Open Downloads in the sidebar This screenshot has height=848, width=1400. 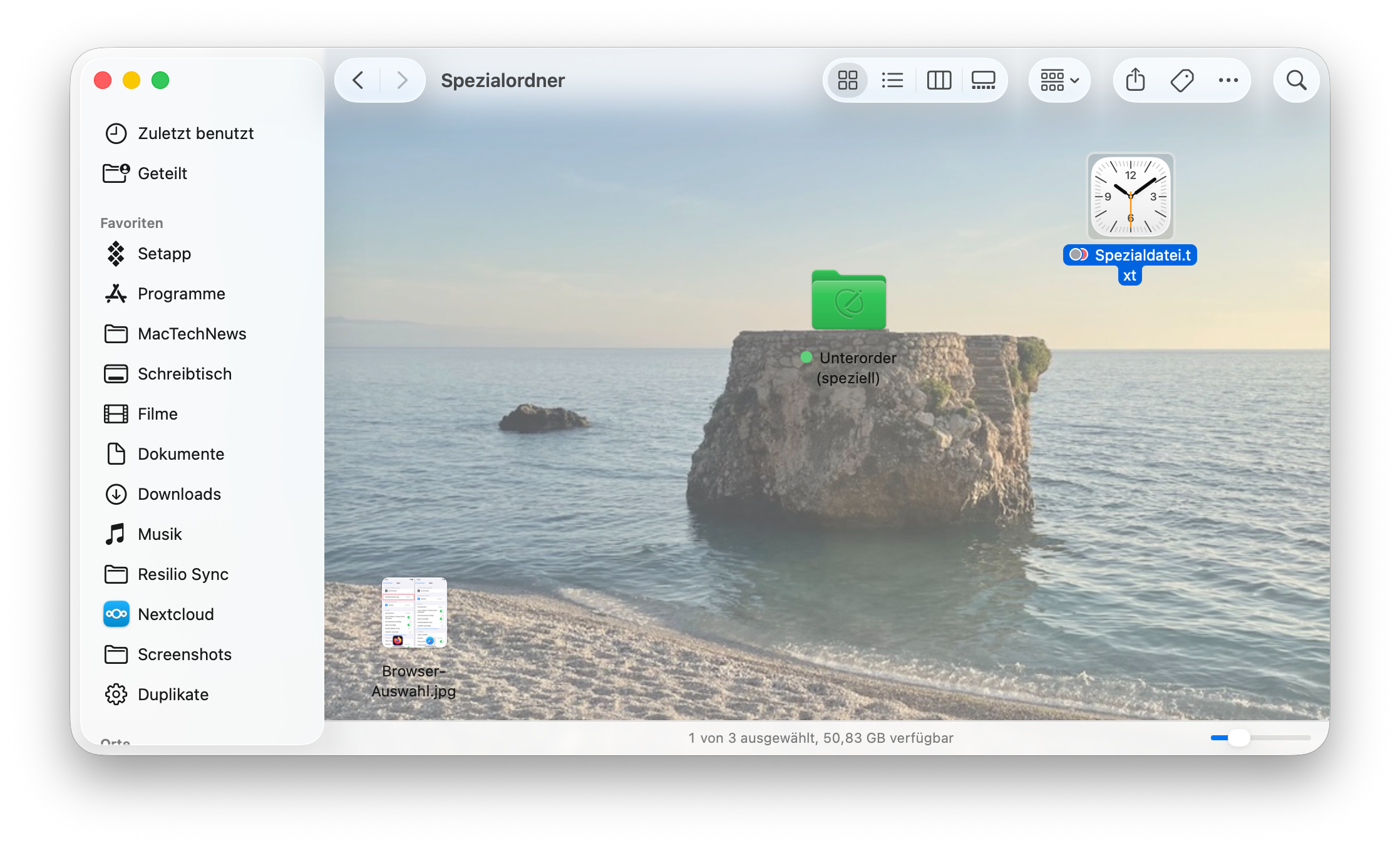click(x=179, y=494)
